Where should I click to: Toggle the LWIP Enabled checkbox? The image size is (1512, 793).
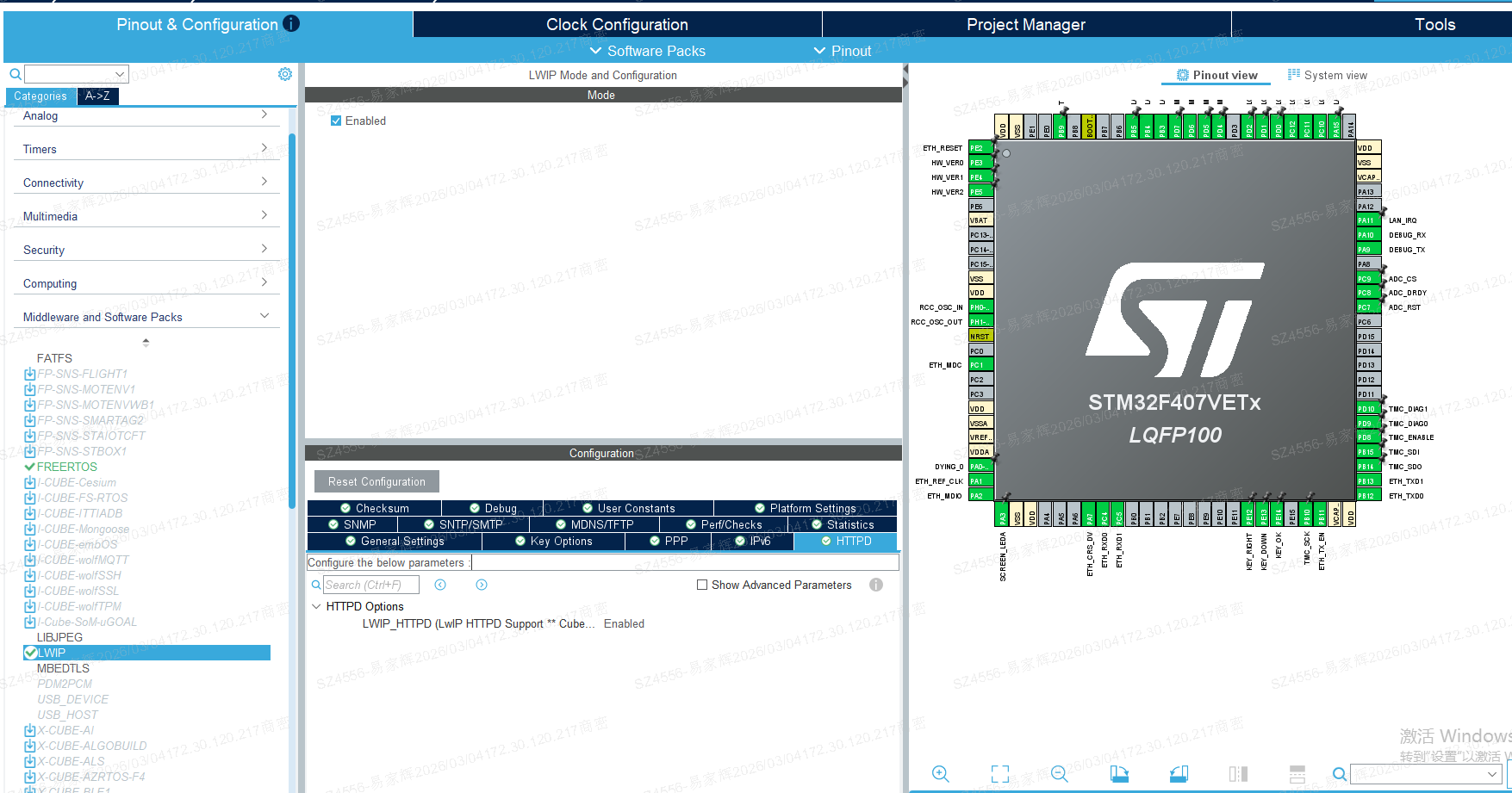[x=336, y=121]
